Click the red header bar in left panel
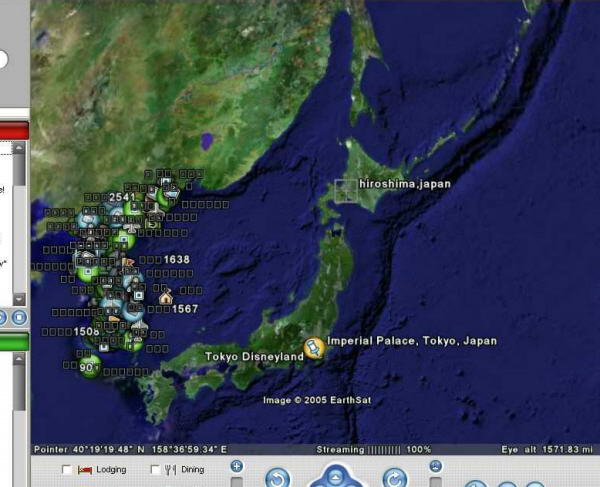Screen dimensions: 600x487 click(x=13, y=131)
